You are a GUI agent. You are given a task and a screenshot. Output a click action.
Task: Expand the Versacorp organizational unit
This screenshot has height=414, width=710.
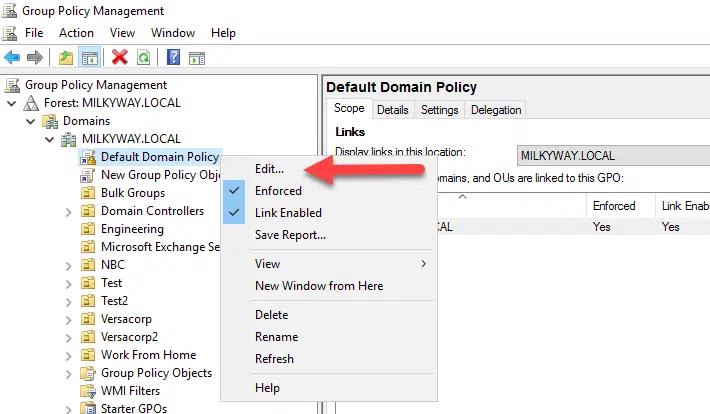(68, 320)
